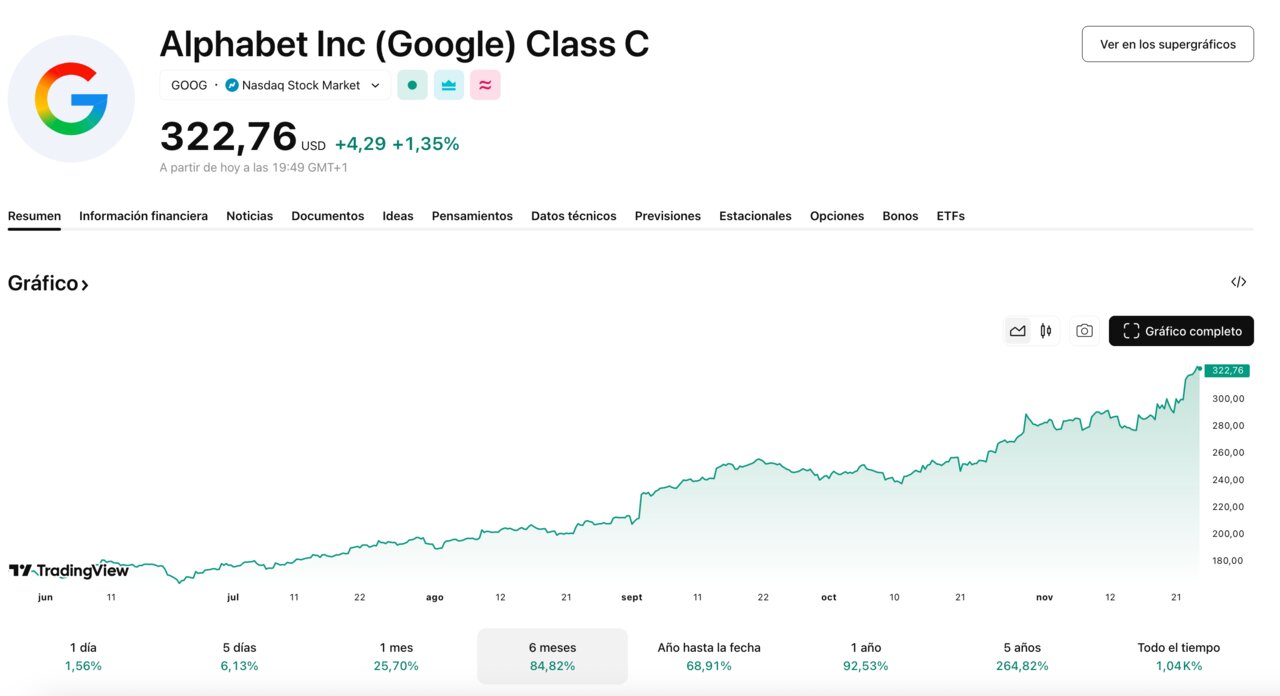Take a chart snapshot with the camera icon
This screenshot has height=696, width=1280.
pos(1084,331)
